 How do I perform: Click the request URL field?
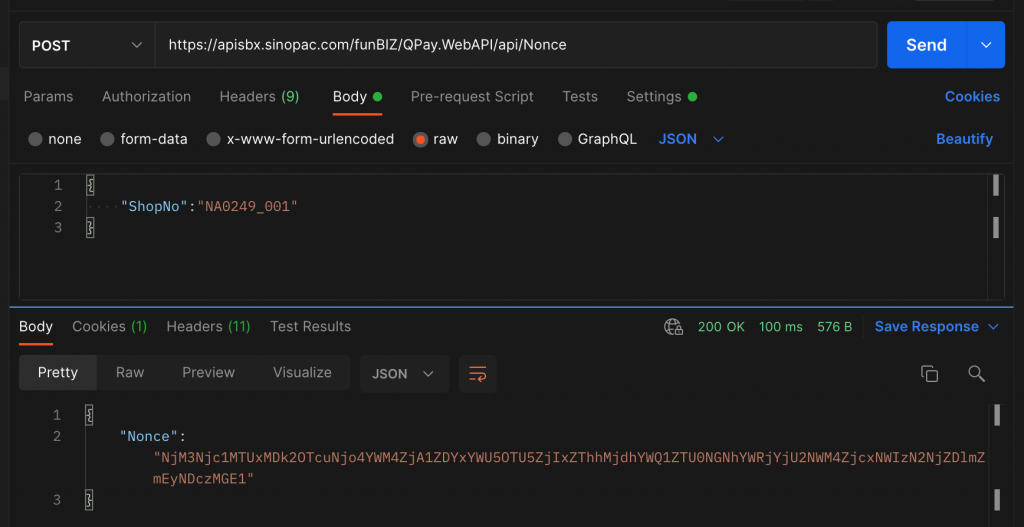click(516, 45)
